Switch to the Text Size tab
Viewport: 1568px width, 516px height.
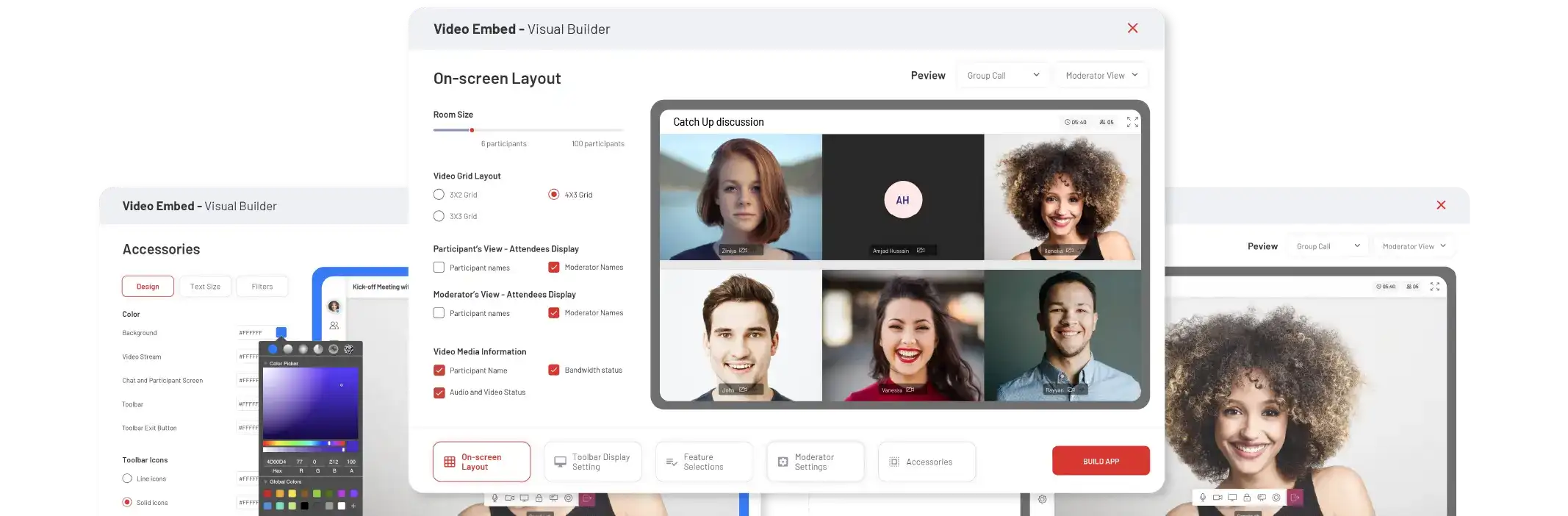pos(205,287)
